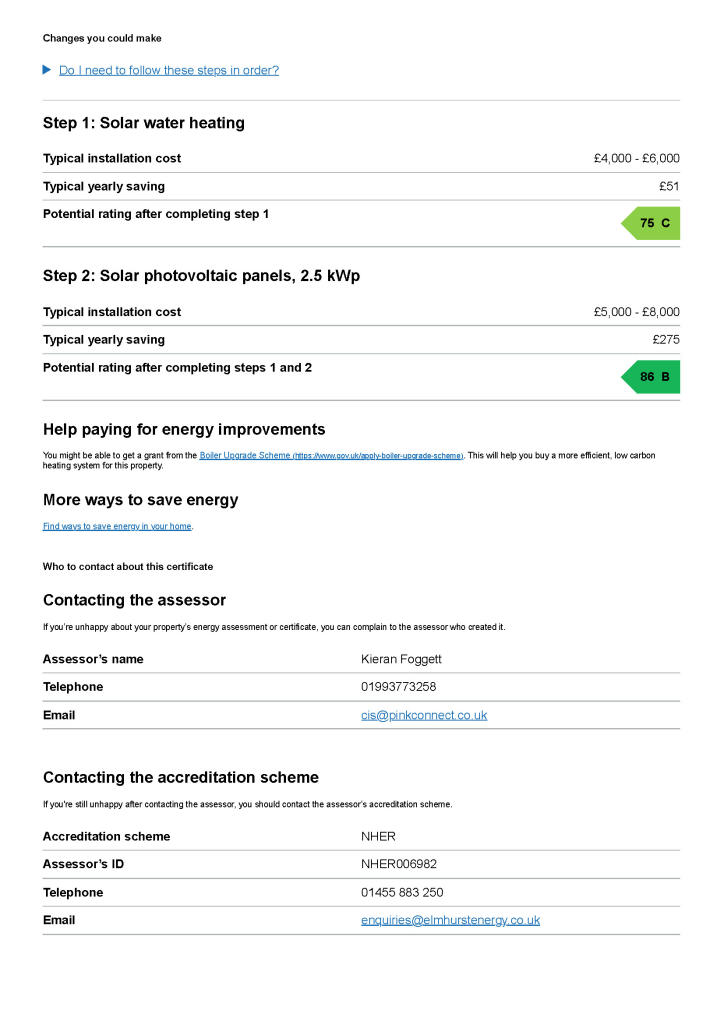Click the £4,000 - £6,000 installation cost
724x1024 pixels.
pos(636,158)
